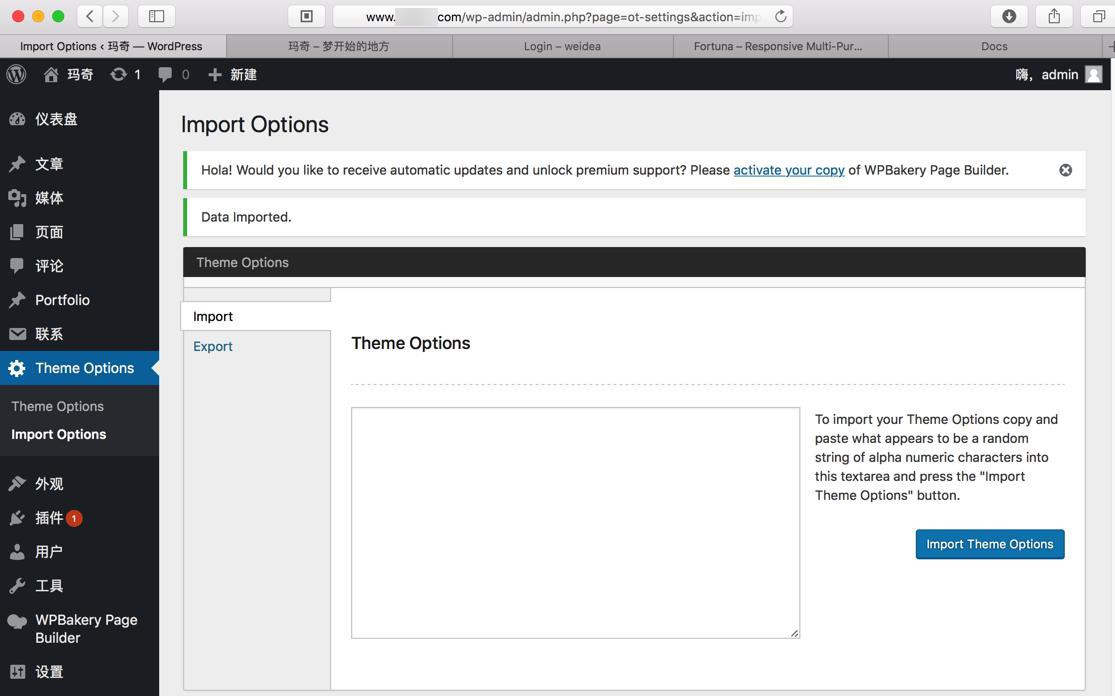1115x696 pixels.
Task: Open the Safari downloads icon
Action: point(1009,16)
